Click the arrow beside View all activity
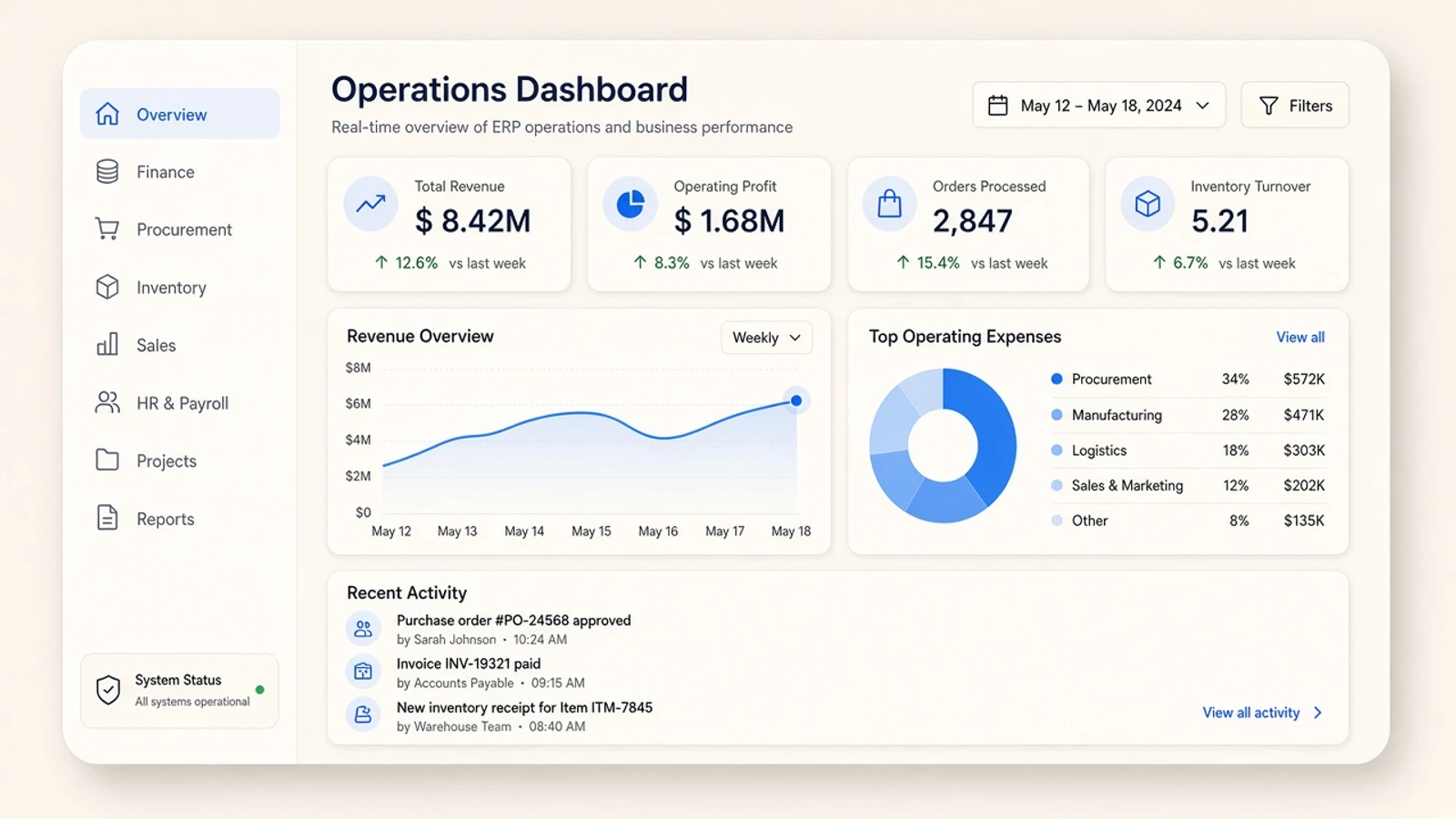 [1318, 713]
